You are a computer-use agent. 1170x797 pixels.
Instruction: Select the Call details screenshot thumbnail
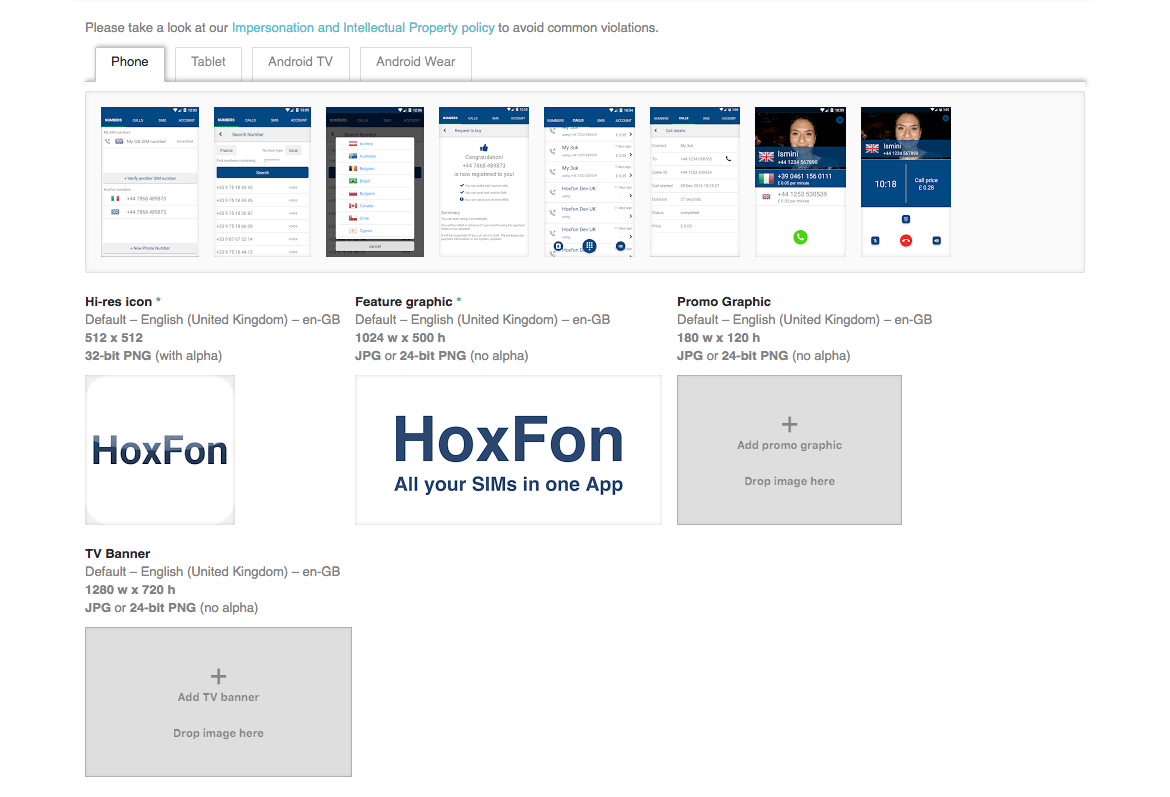coord(695,181)
